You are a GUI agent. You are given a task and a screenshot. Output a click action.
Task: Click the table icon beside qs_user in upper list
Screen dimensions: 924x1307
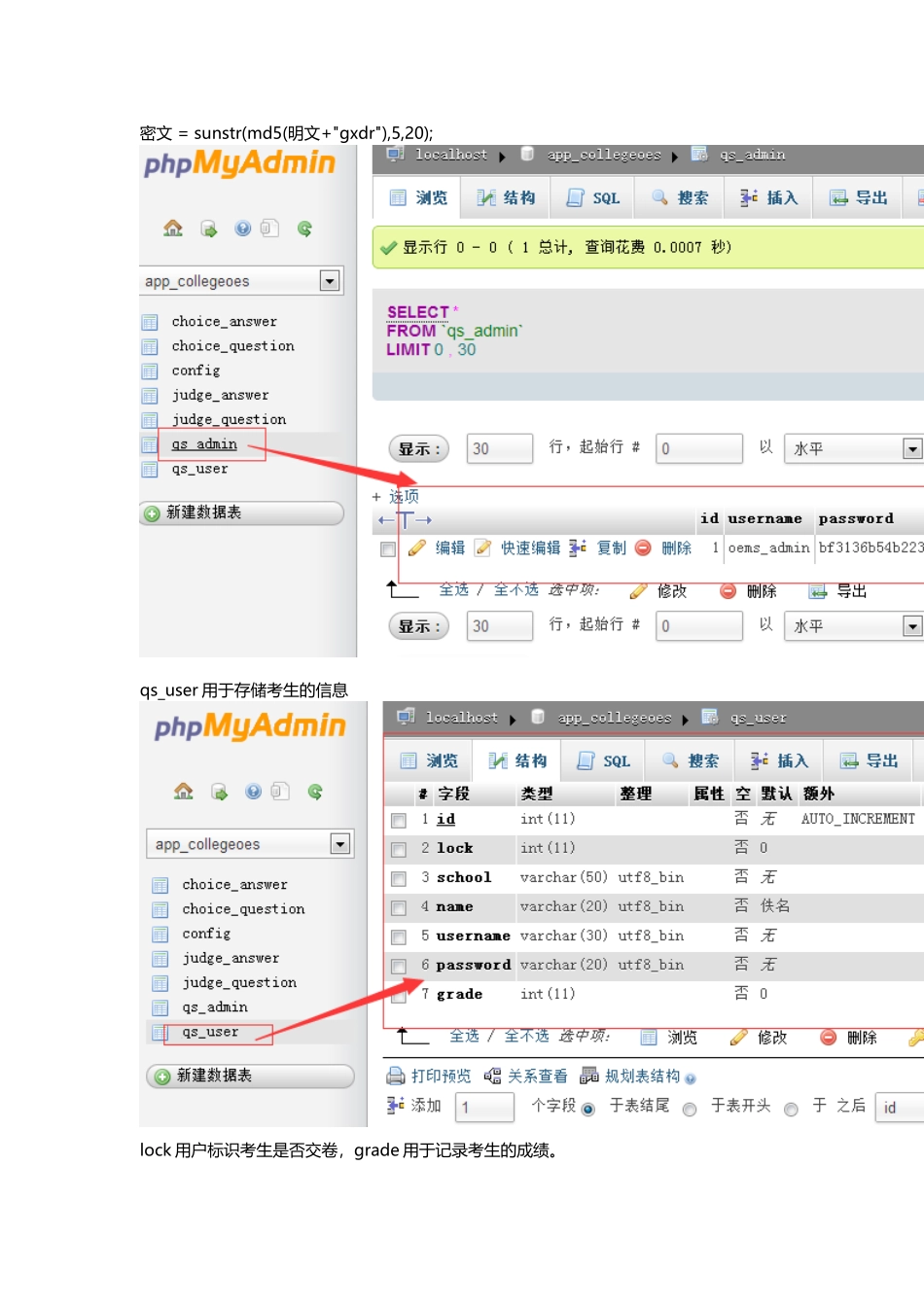(150, 469)
